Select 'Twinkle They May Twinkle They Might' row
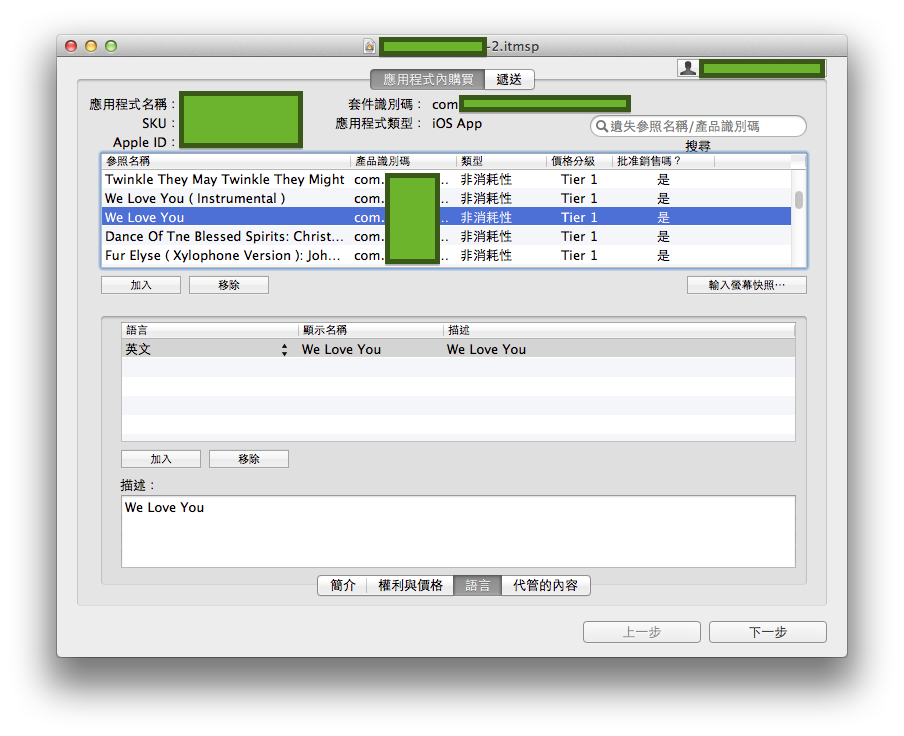The height and width of the screenshot is (736, 904). click(x=225, y=180)
